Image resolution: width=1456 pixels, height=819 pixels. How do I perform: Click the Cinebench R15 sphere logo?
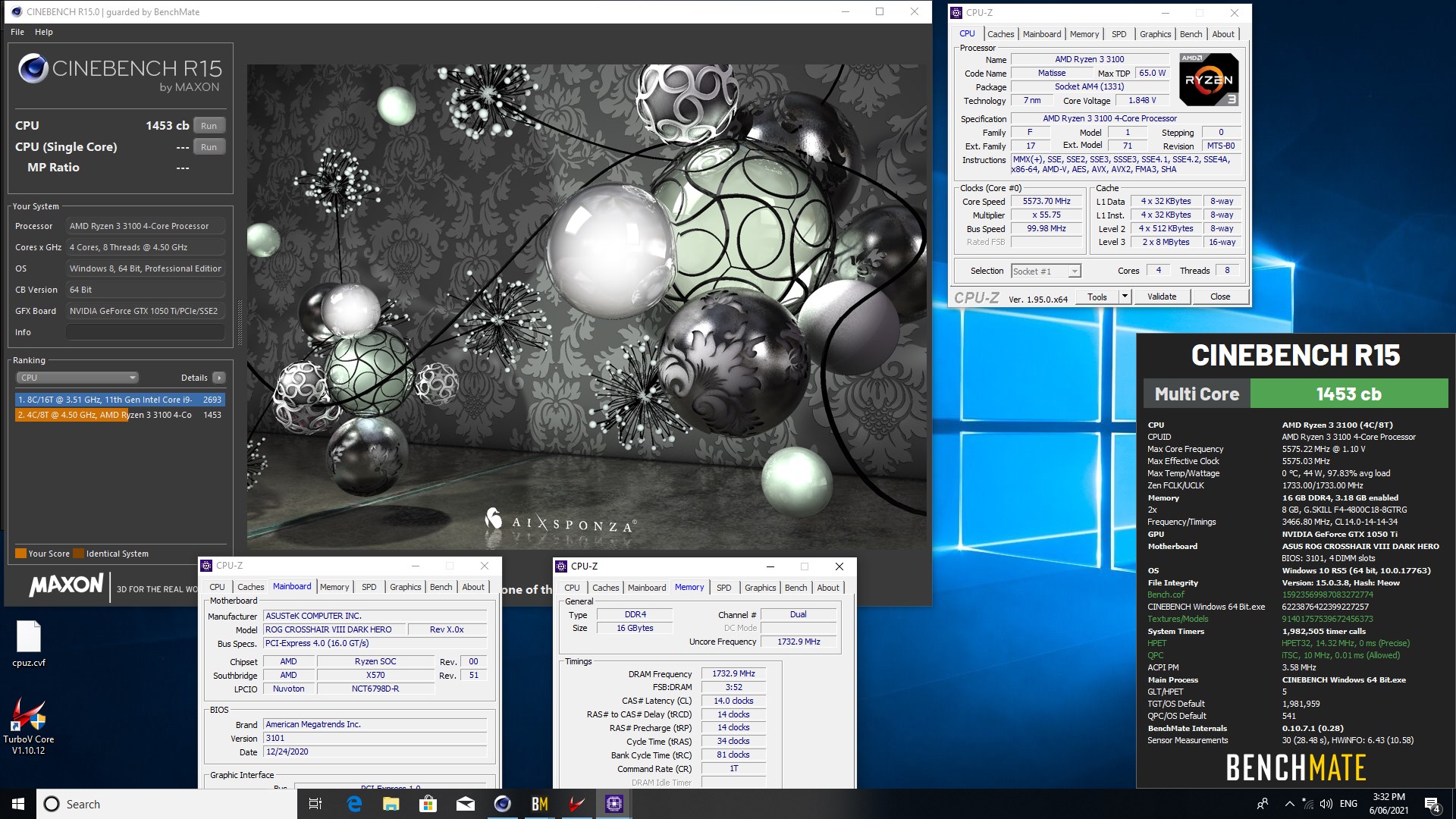tap(33, 68)
